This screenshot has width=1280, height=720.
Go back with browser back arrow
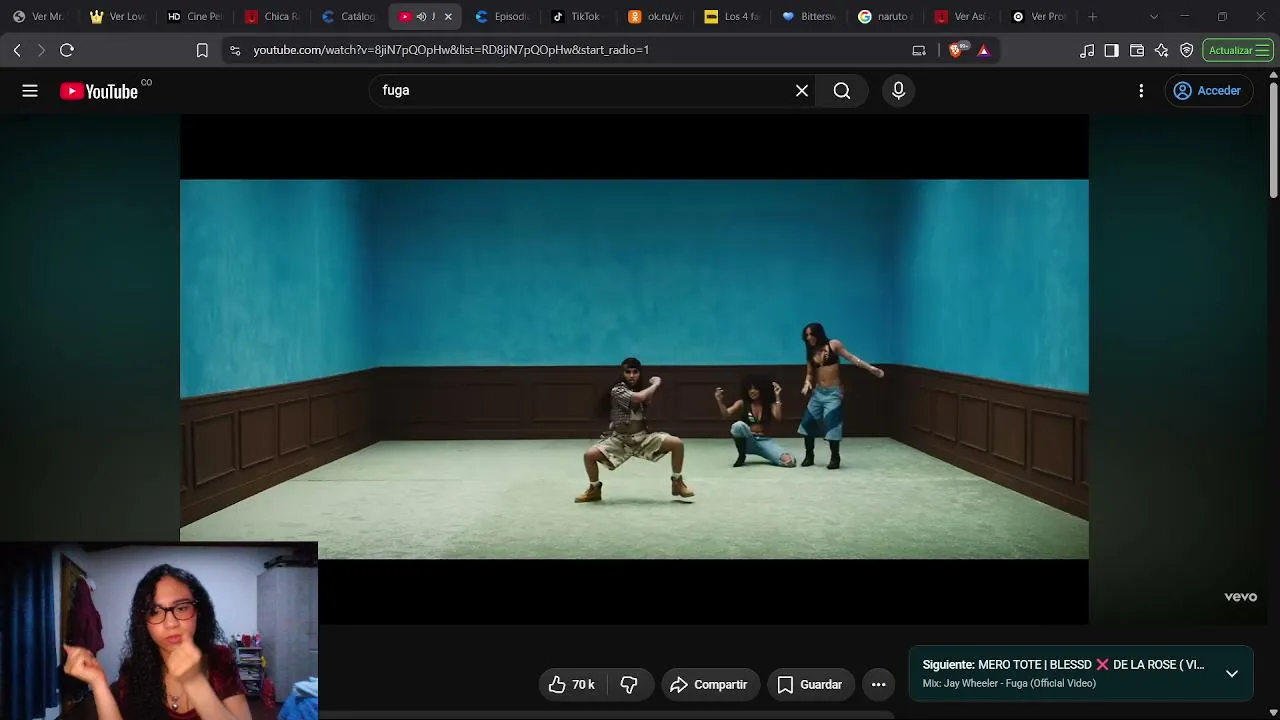click(x=17, y=50)
